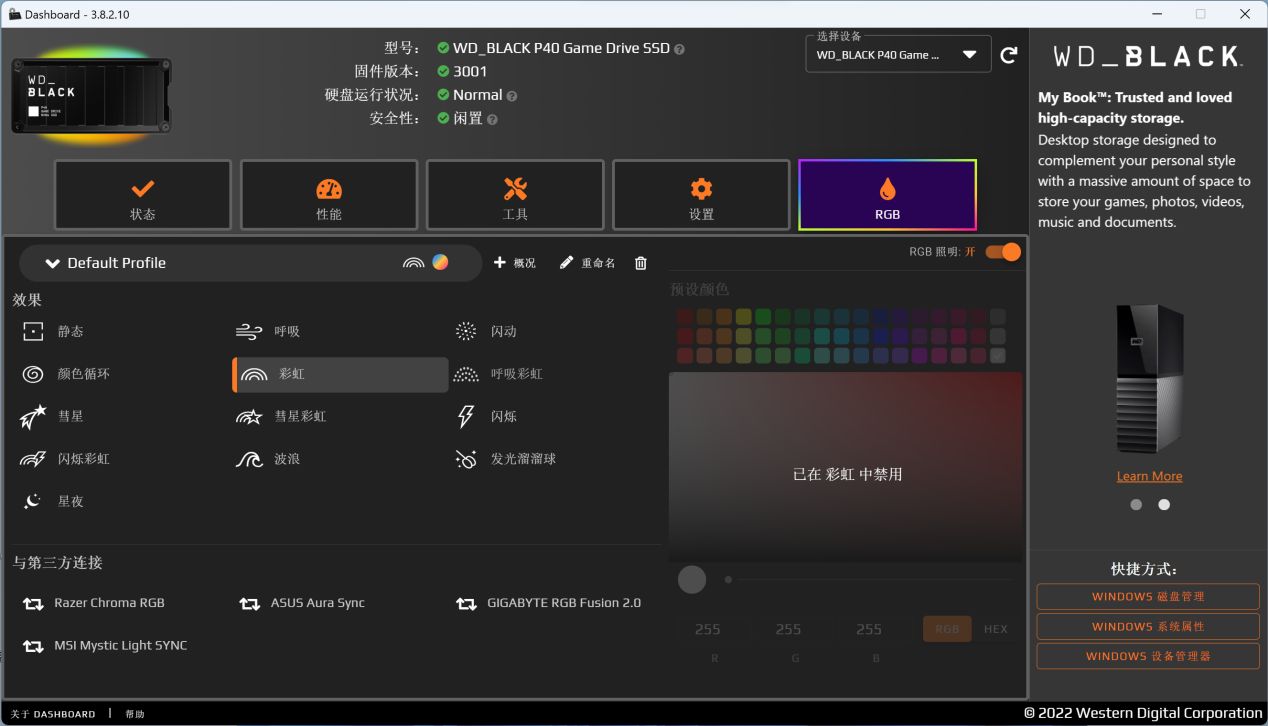Open WINDOWS 磁盘管理 shortcut
The width and height of the screenshot is (1268, 726).
point(1148,597)
